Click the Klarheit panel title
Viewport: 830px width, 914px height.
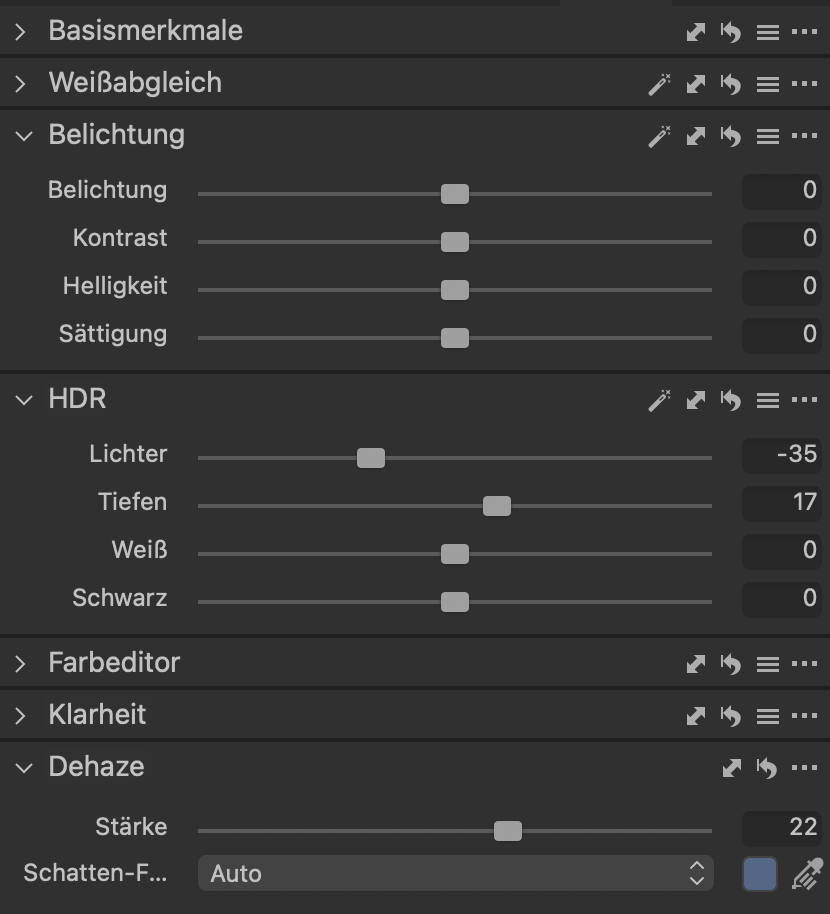[97, 715]
